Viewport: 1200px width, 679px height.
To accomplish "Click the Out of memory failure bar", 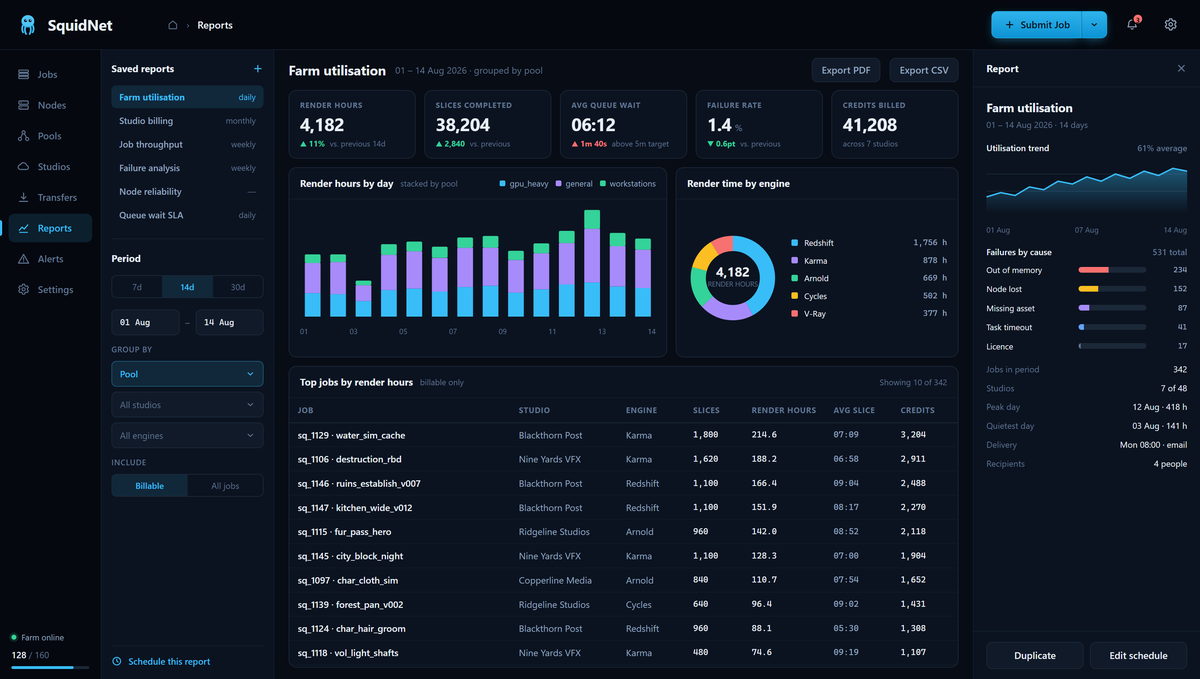I will (1112, 270).
